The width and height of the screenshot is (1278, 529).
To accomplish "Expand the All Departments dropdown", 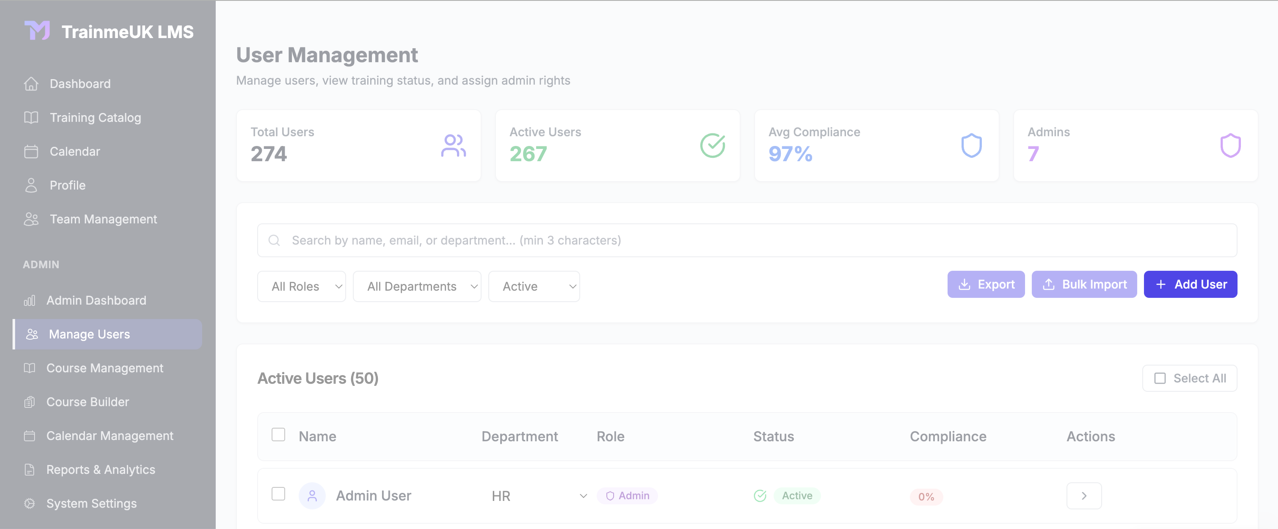I will click(x=416, y=287).
